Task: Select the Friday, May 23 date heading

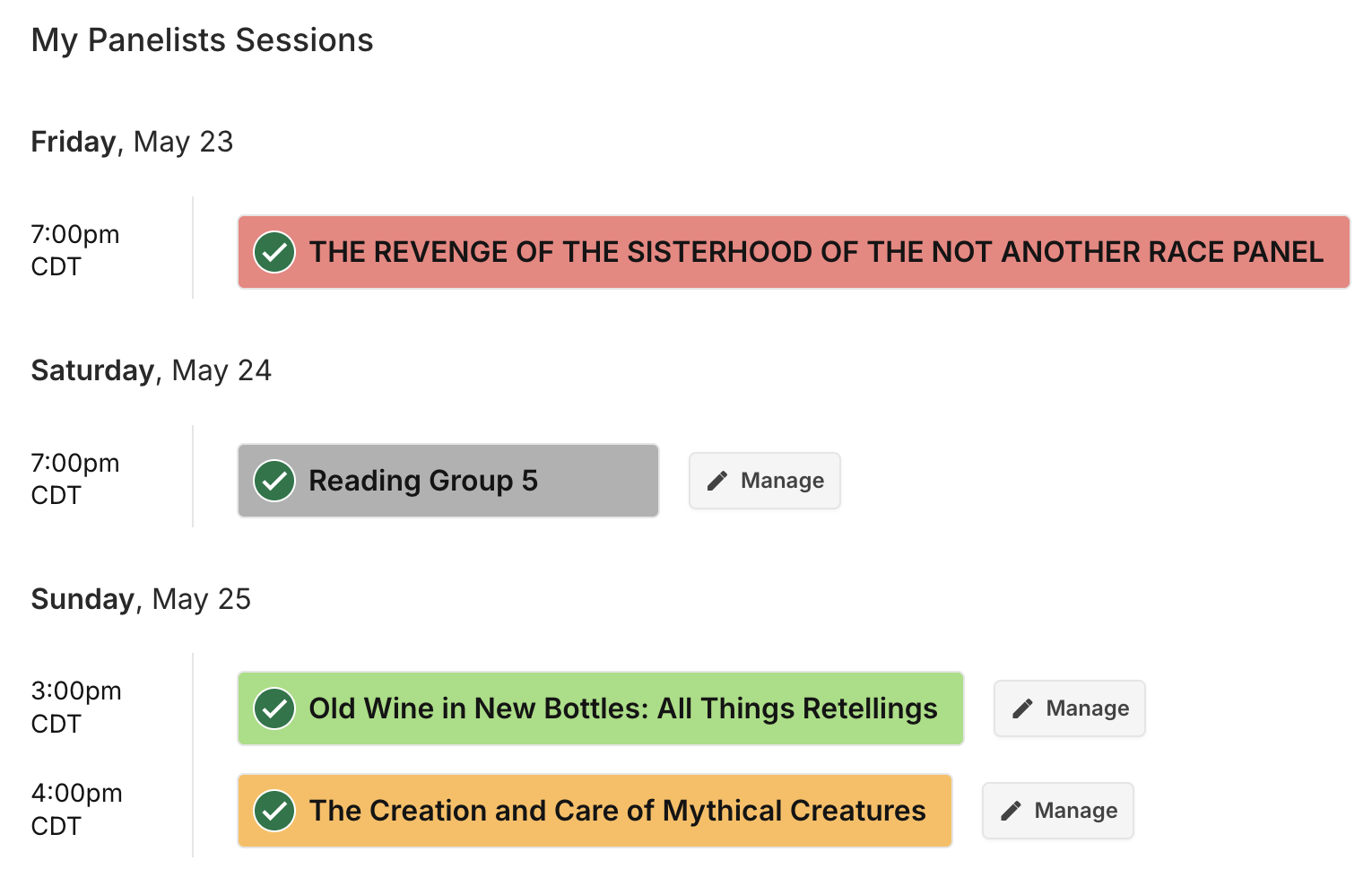Action: tap(132, 142)
